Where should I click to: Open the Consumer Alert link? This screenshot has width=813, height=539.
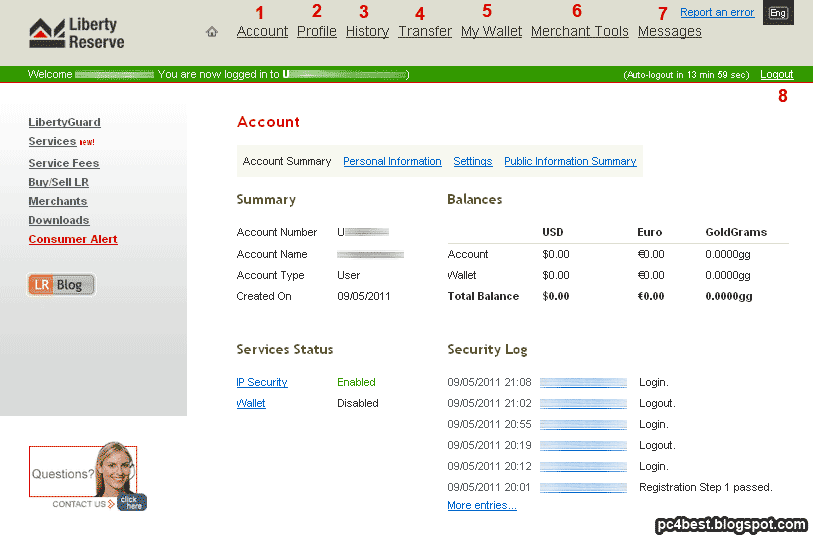73,239
